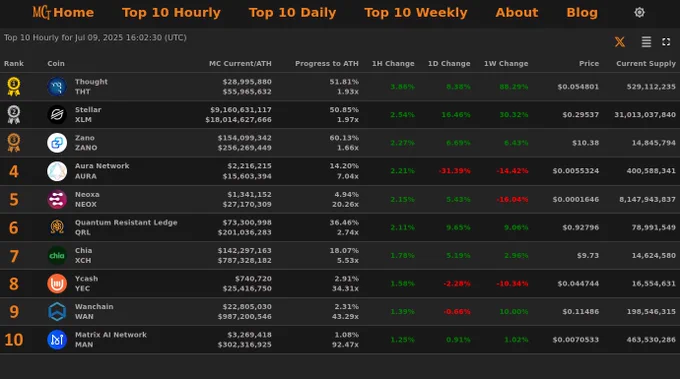Click Wanchain supply 198,546,315

coord(651,311)
